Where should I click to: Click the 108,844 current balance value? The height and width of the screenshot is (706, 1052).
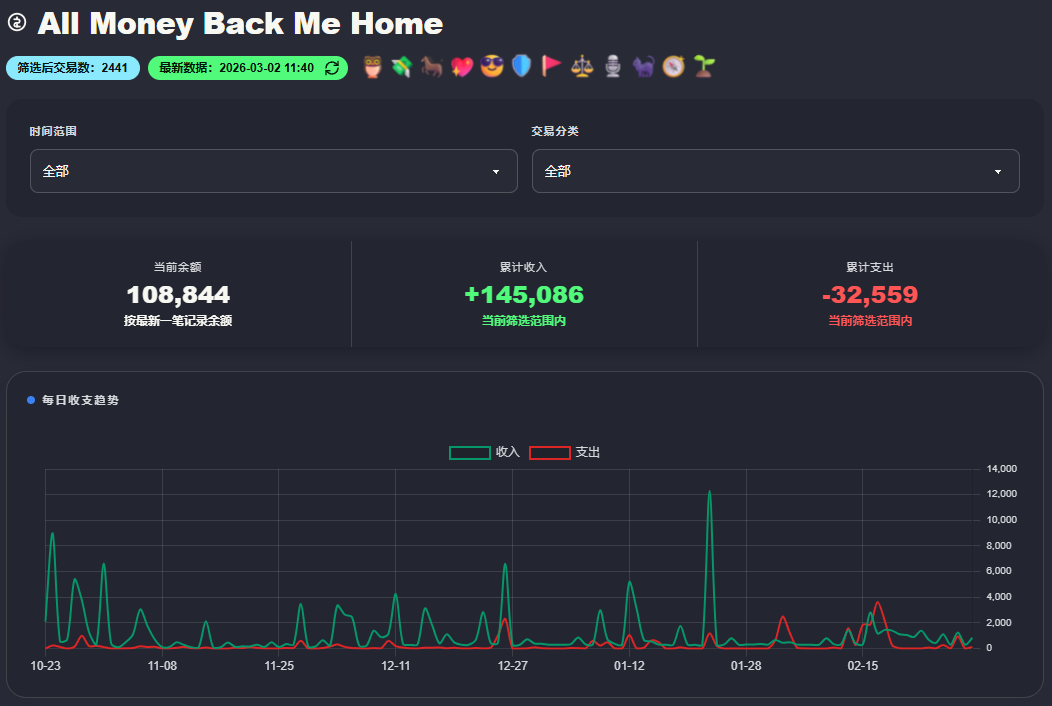pyautogui.click(x=178, y=295)
